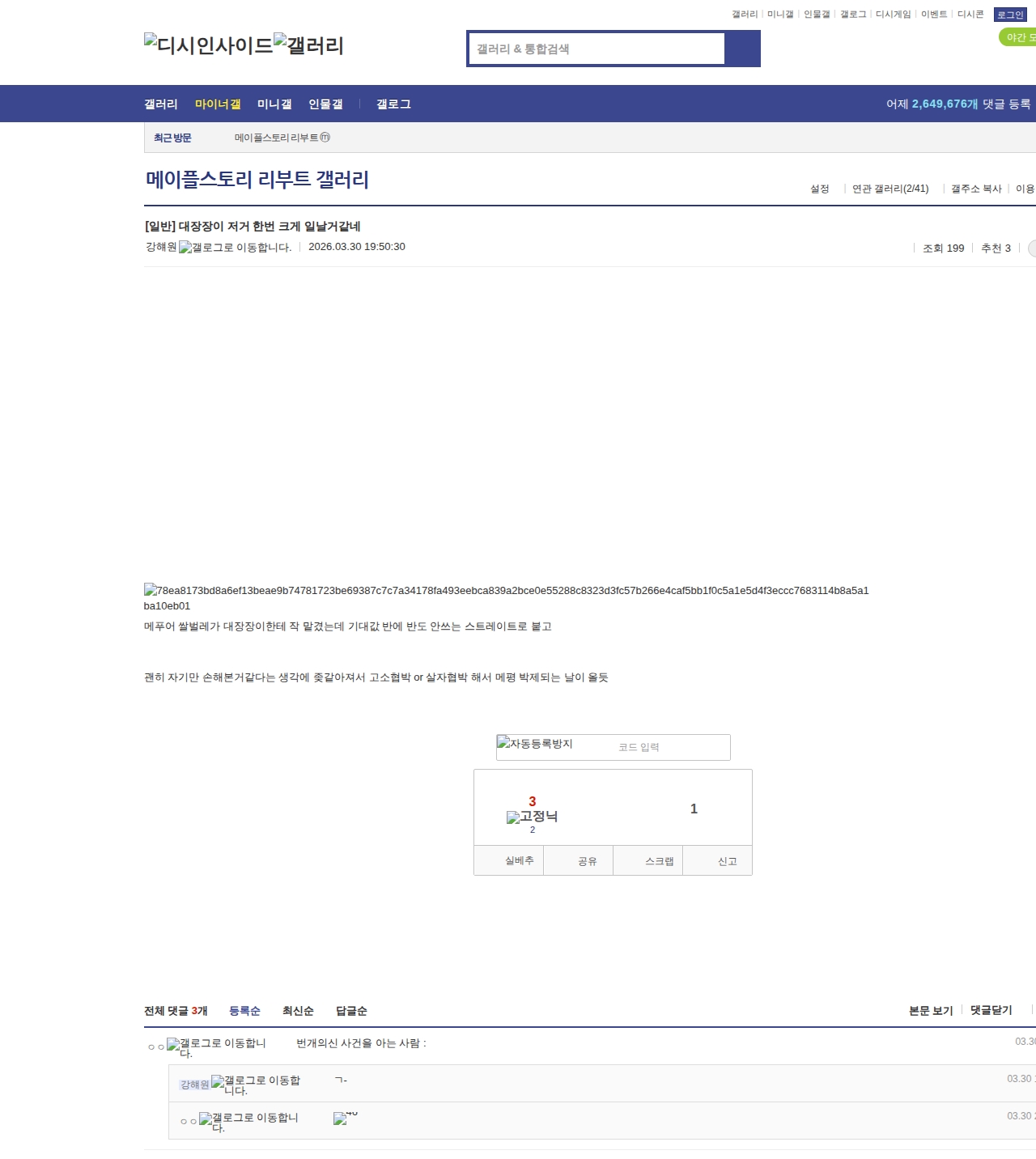This screenshot has width=1036, height=1159.
Task: Open the 설정 dropdown
Action: click(820, 189)
